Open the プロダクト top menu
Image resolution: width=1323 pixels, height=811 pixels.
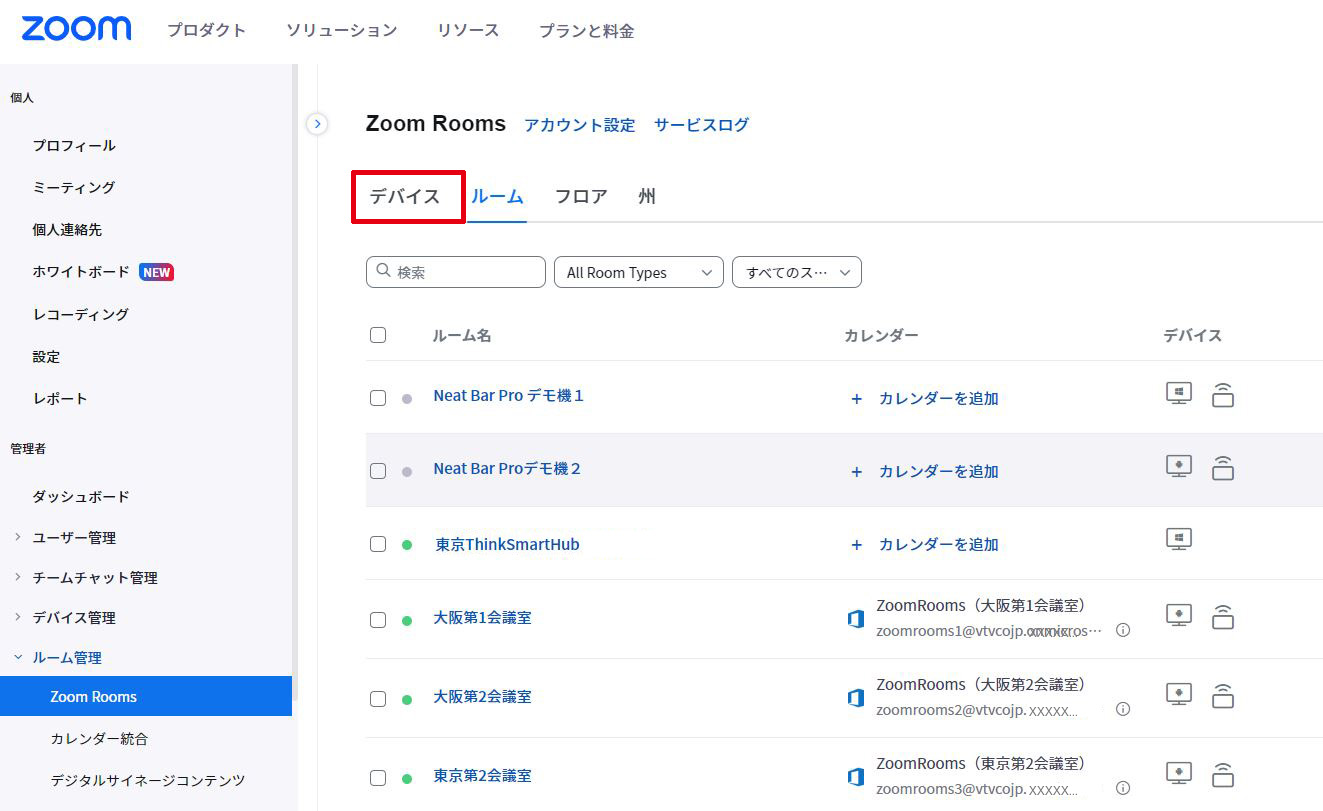point(206,30)
